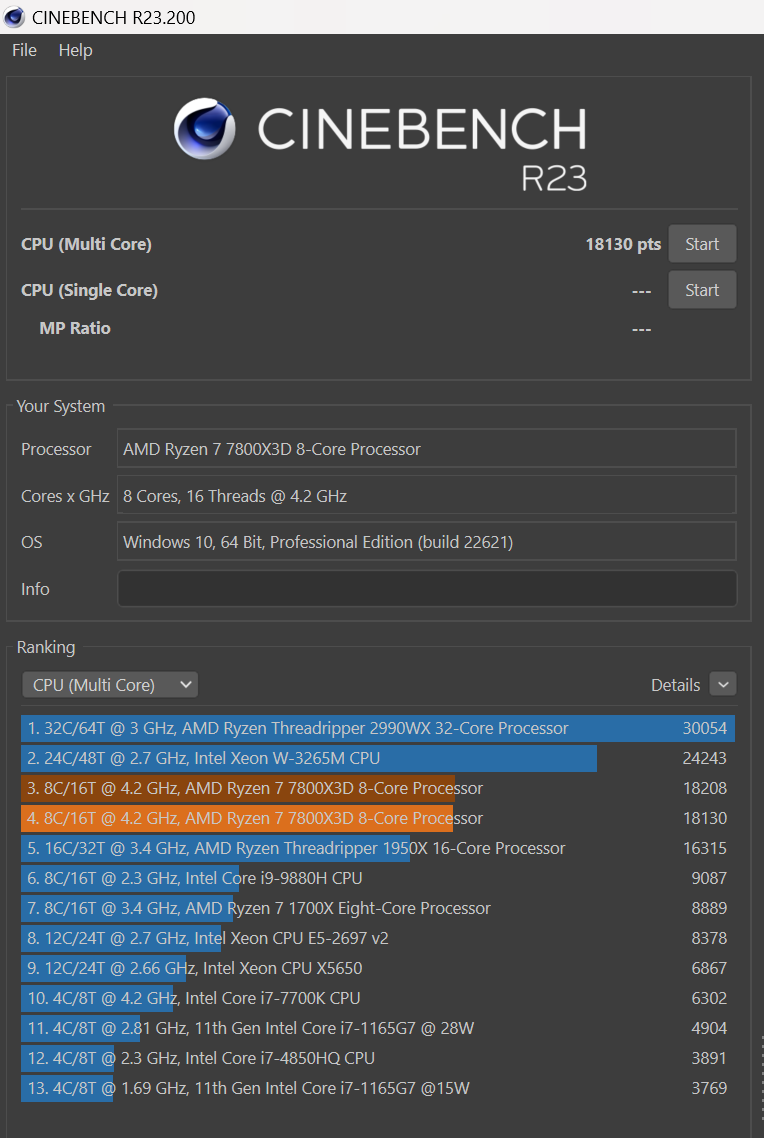Select the Core i9-9880H ranking row
Image resolution: width=764 pixels, height=1138 pixels.
(x=377, y=878)
